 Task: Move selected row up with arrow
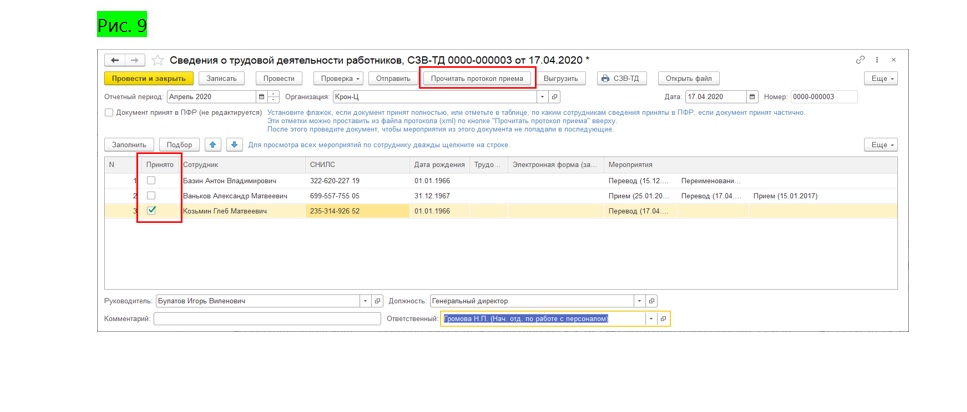click(213, 145)
